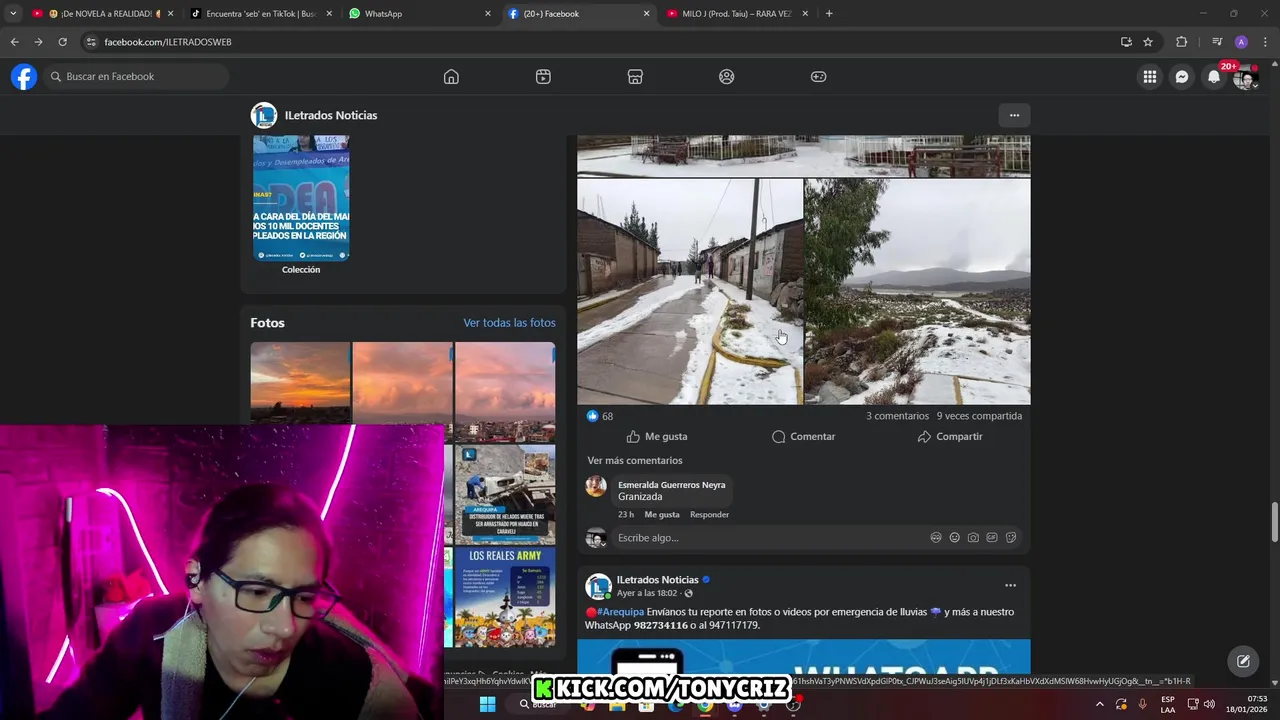Open Chrome media control icon
Screen dimensions: 1280x720
(1216, 42)
